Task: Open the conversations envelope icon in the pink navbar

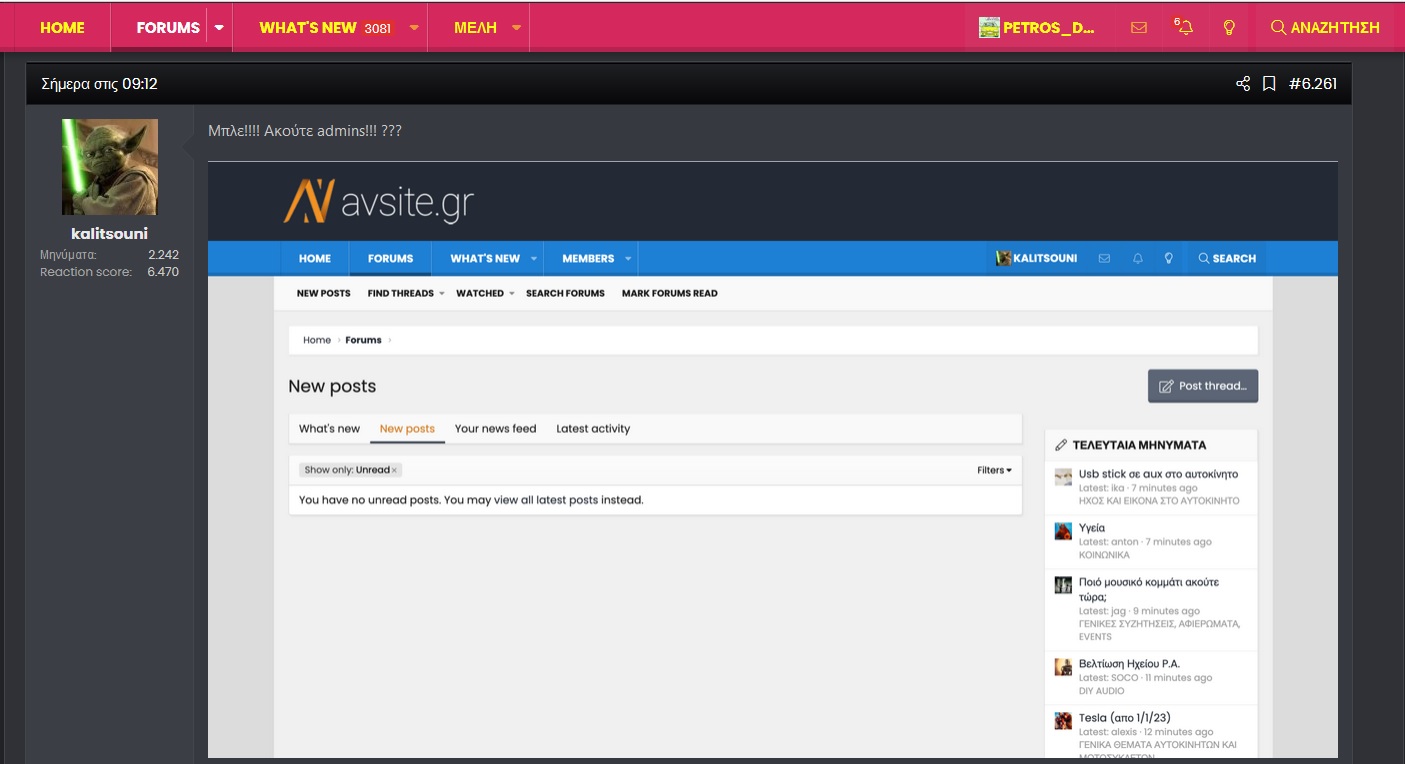Action: click(1138, 28)
